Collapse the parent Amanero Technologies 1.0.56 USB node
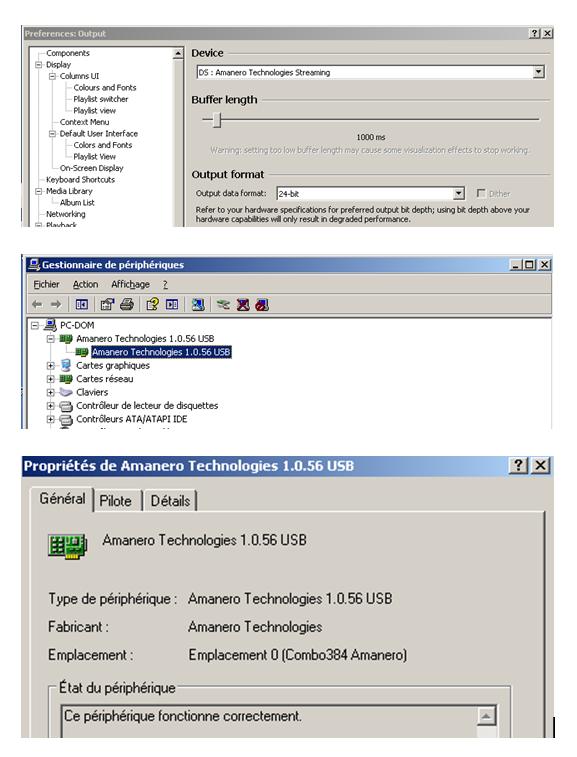Screen dimensions: 577x757 [x=50, y=339]
